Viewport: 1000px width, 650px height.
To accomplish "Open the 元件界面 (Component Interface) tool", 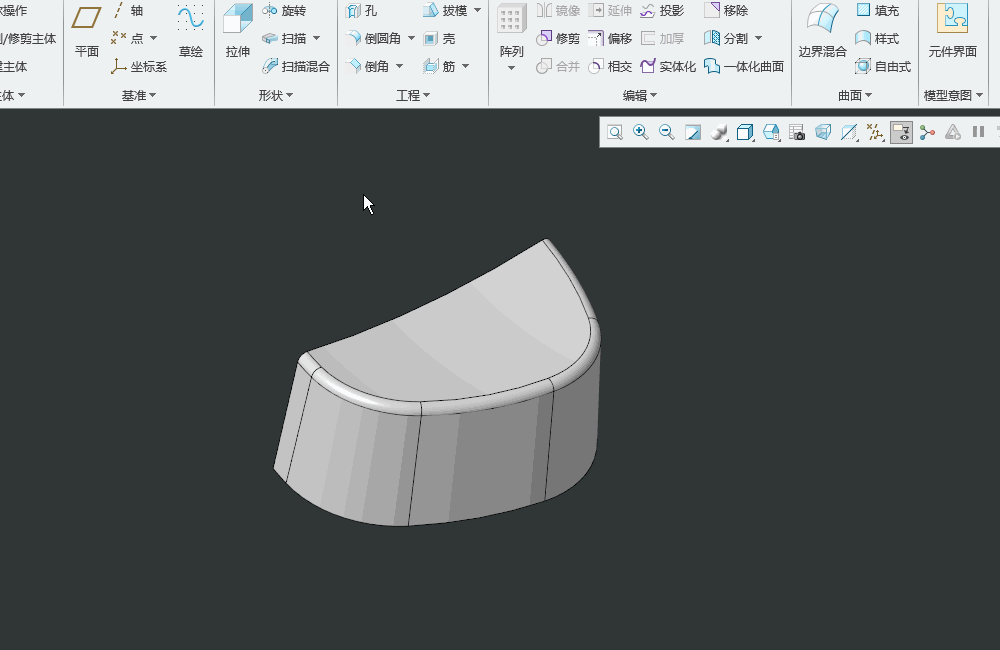I will 952,32.
